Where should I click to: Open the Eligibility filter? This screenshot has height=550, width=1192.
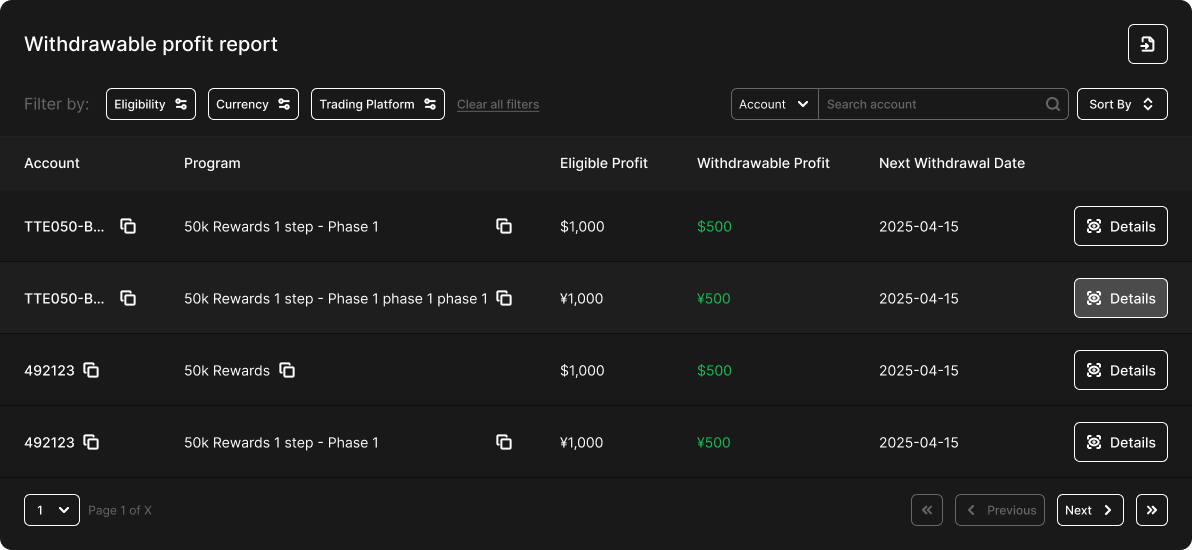151,104
